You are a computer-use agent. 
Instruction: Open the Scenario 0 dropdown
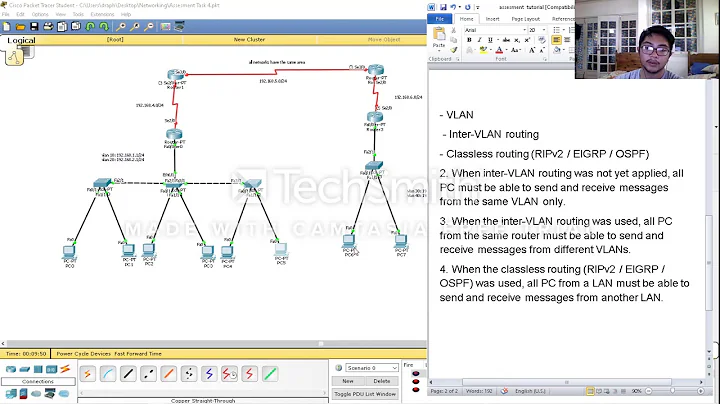(x=394, y=368)
